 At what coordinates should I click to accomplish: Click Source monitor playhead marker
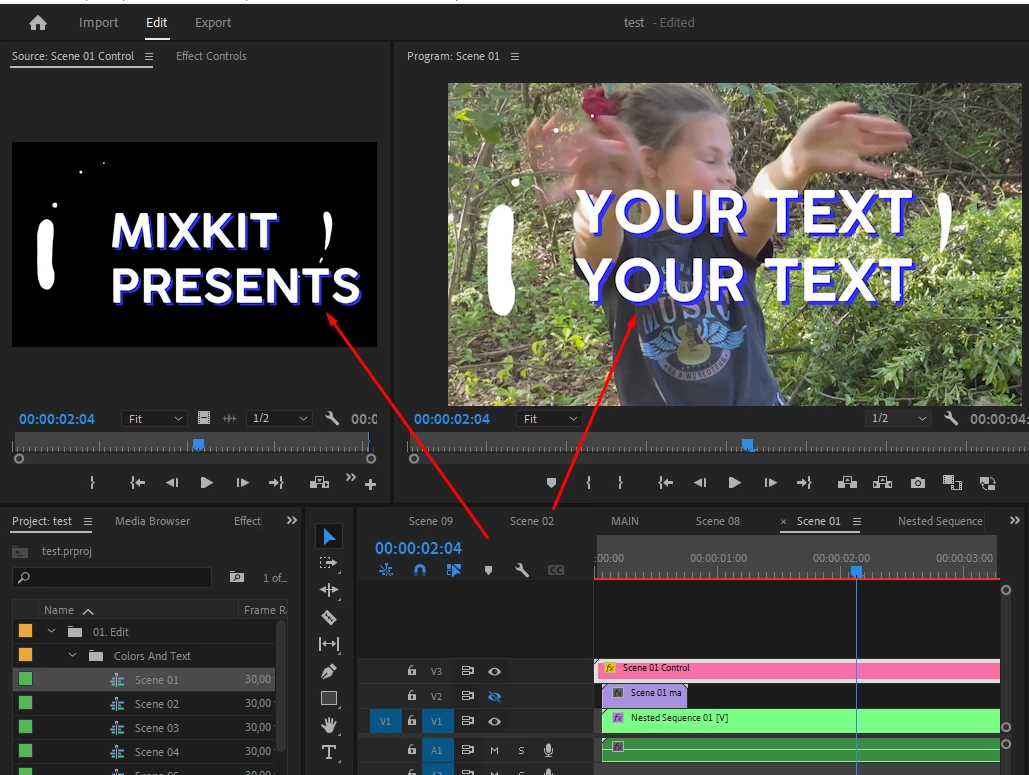[x=198, y=445]
